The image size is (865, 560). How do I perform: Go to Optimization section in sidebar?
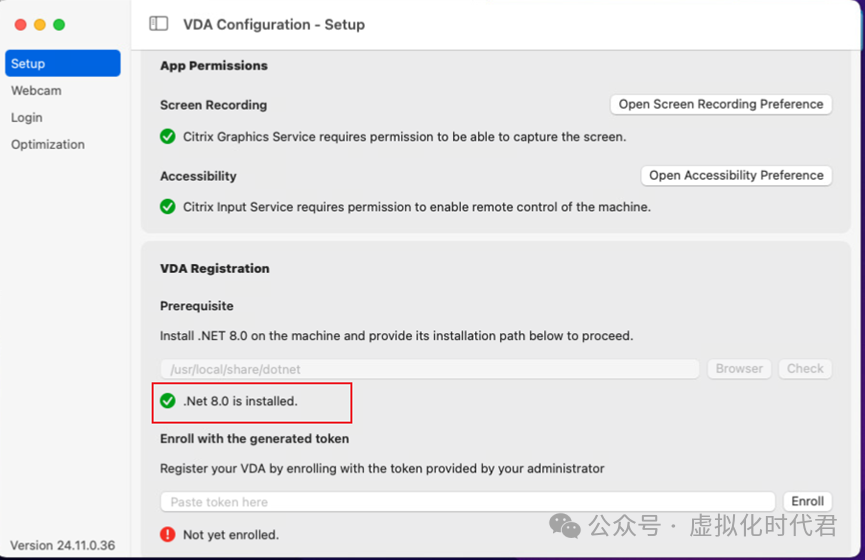click(x=48, y=144)
